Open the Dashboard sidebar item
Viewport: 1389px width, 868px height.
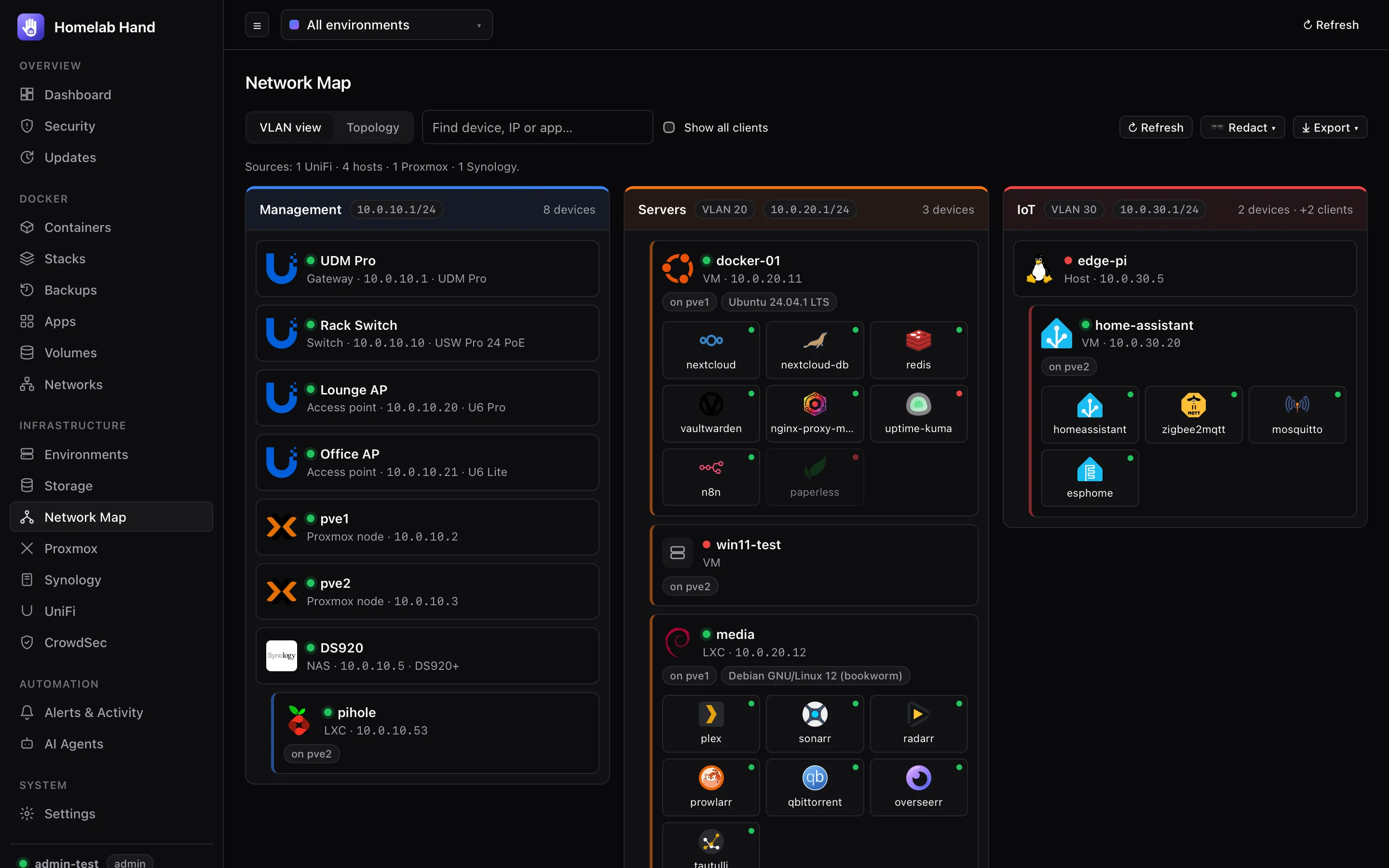(111, 95)
